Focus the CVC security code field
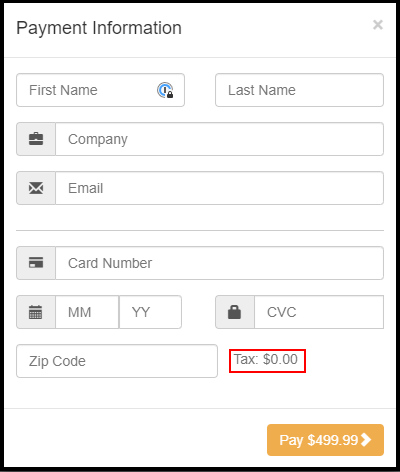 click(319, 312)
